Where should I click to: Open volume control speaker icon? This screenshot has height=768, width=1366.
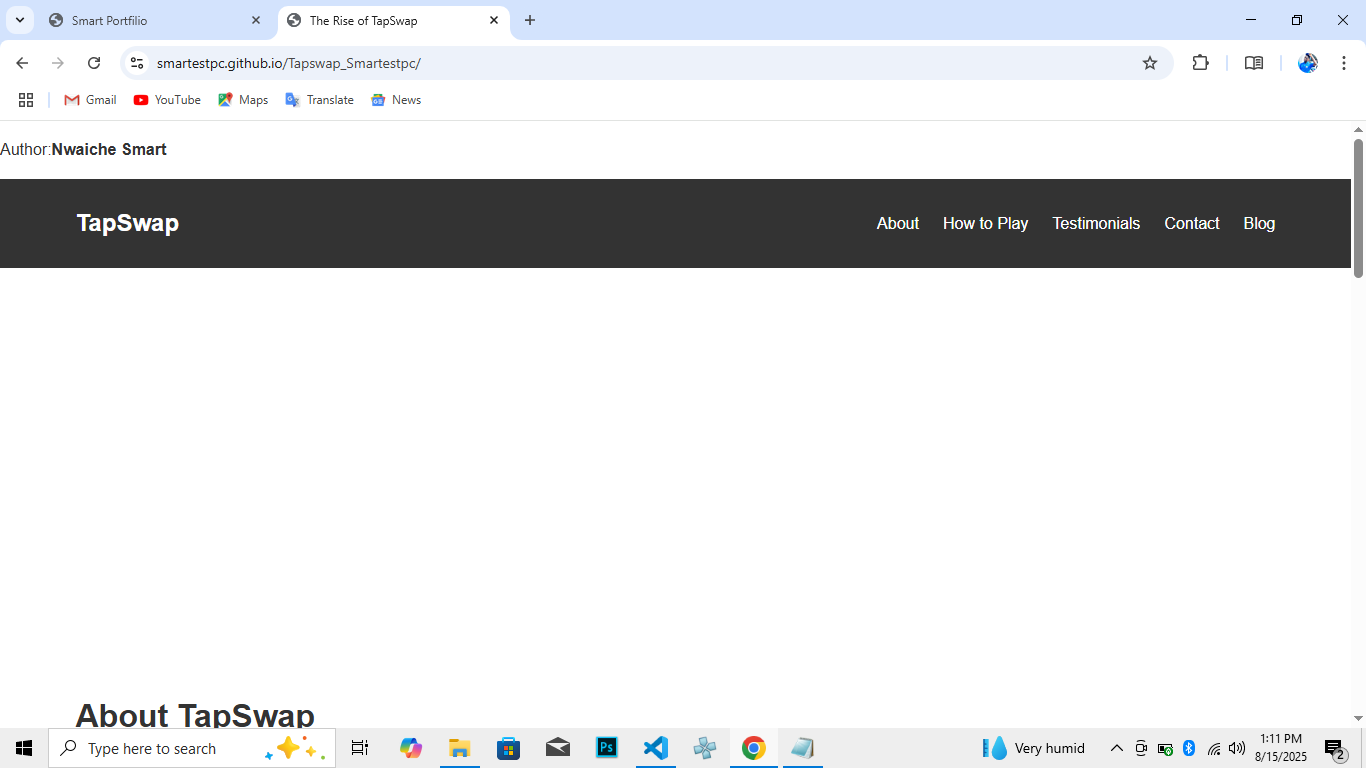pyautogui.click(x=1237, y=748)
